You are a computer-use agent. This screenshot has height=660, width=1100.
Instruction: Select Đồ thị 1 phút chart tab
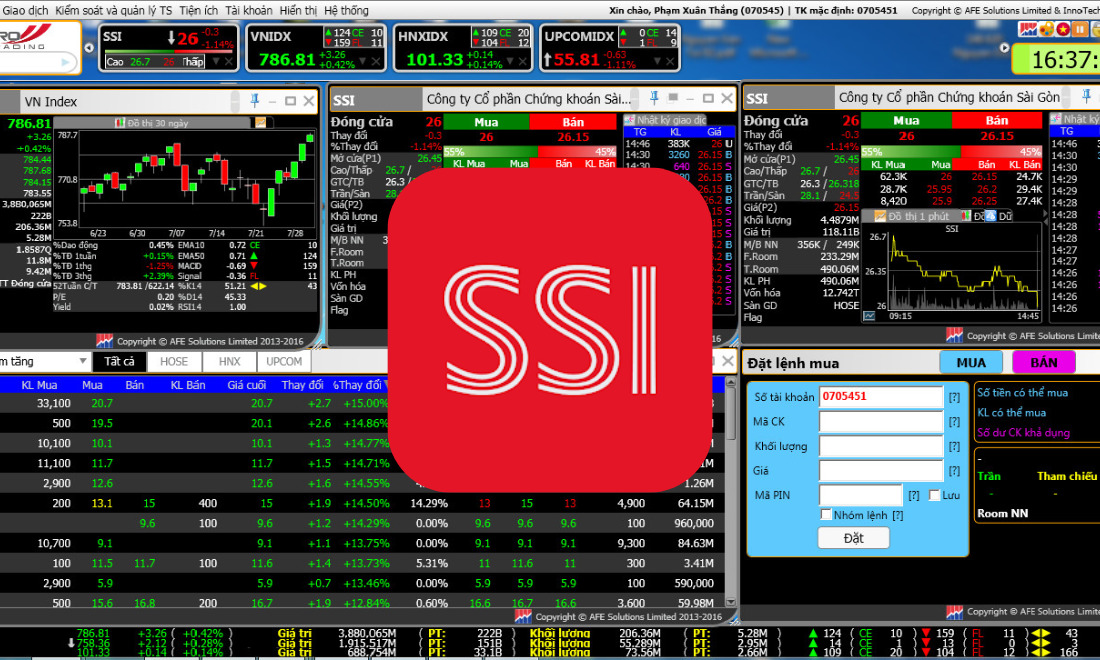tap(911, 216)
